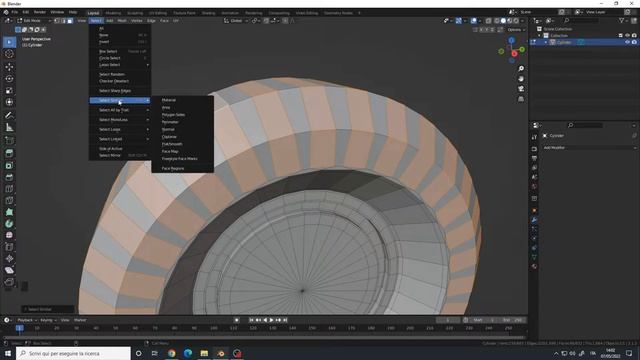The height and width of the screenshot is (360, 640).
Task: Click the Windows taskbar search box
Action: pyautogui.click(x=73, y=353)
